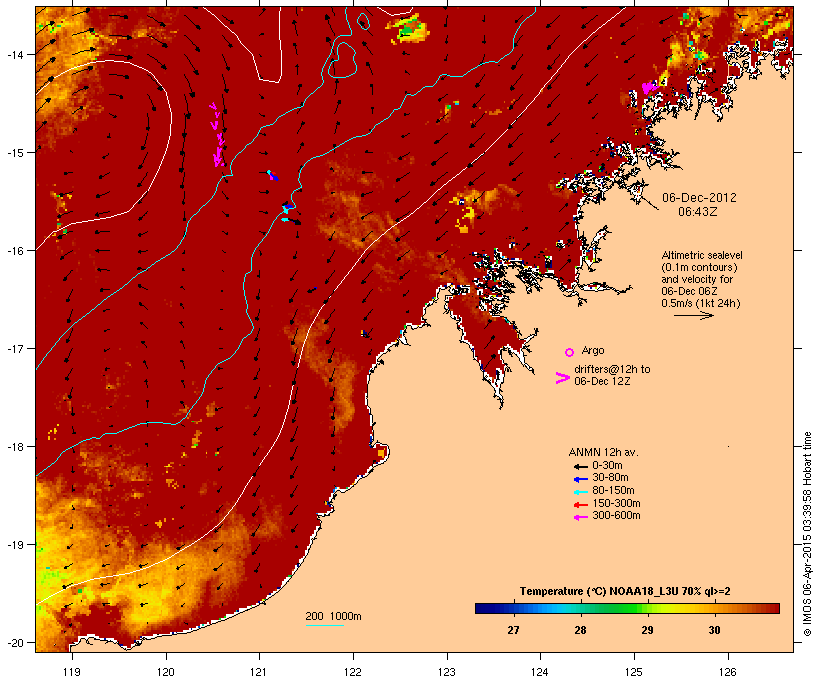The width and height of the screenshot is (820, 680).
Task: Click colorbar tick value 29
Action: coord(647,630)
